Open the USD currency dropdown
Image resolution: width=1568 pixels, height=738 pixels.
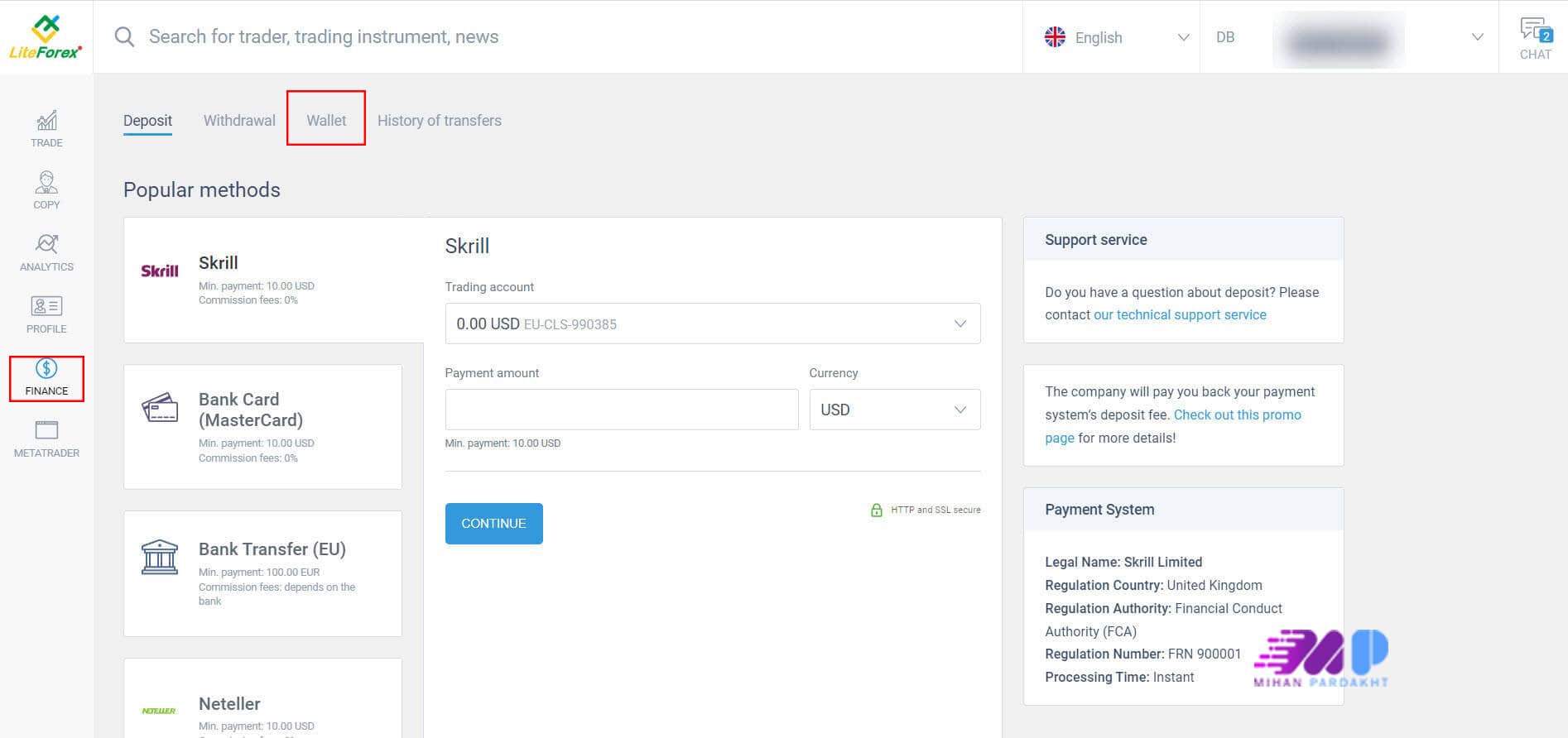coord(894,410)
